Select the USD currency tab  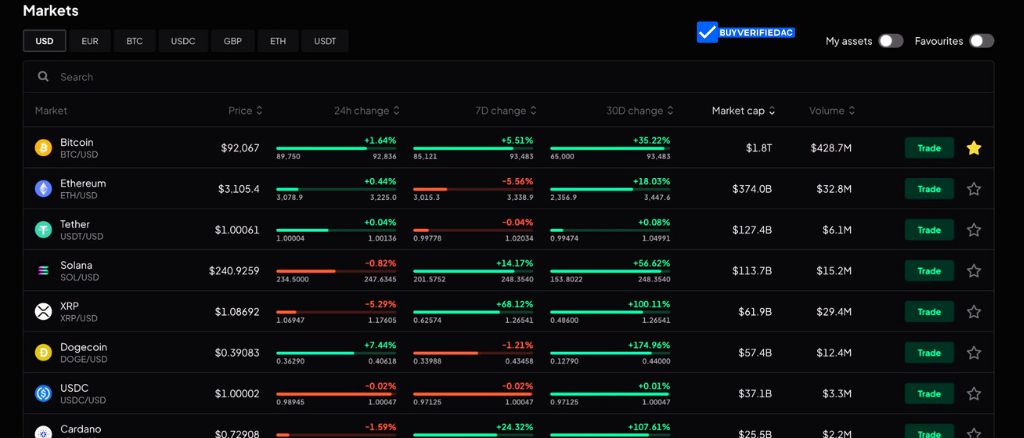(44, 41)
